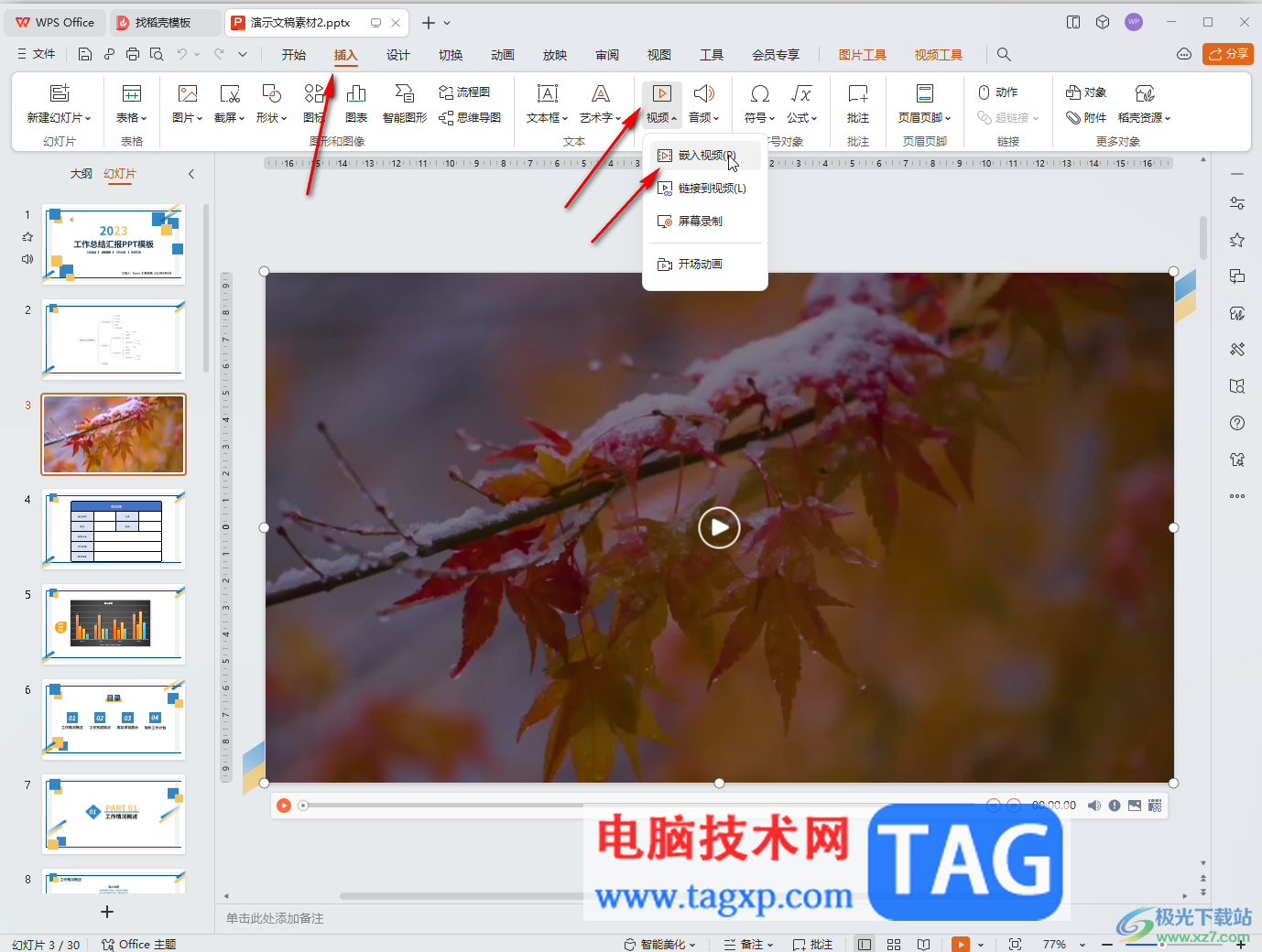Viewport: 1262px width, 952px height.
Task: Insert an 附件 attachment
Action: click(1086, 117)
